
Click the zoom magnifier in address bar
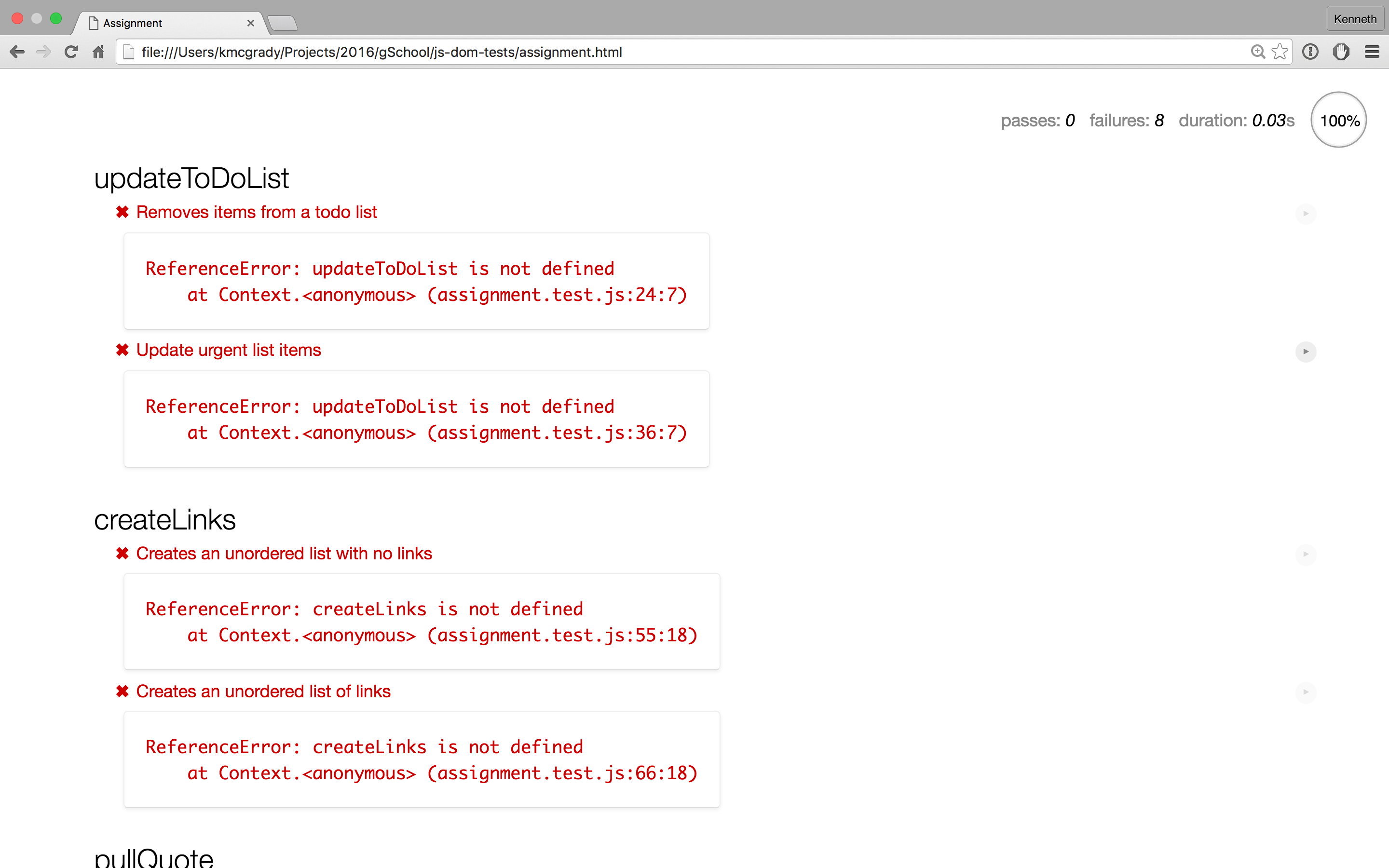click(1257, 52)
